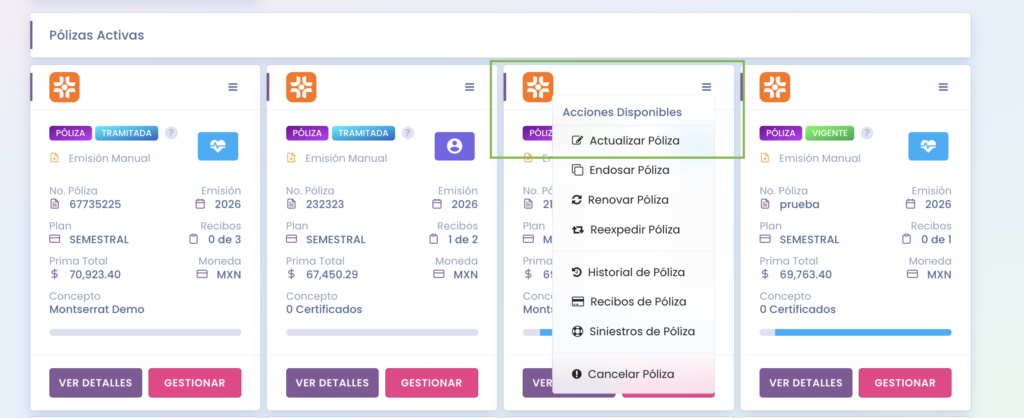Click GESTIONAR on policy 232323 card

(x=432, y=383)
